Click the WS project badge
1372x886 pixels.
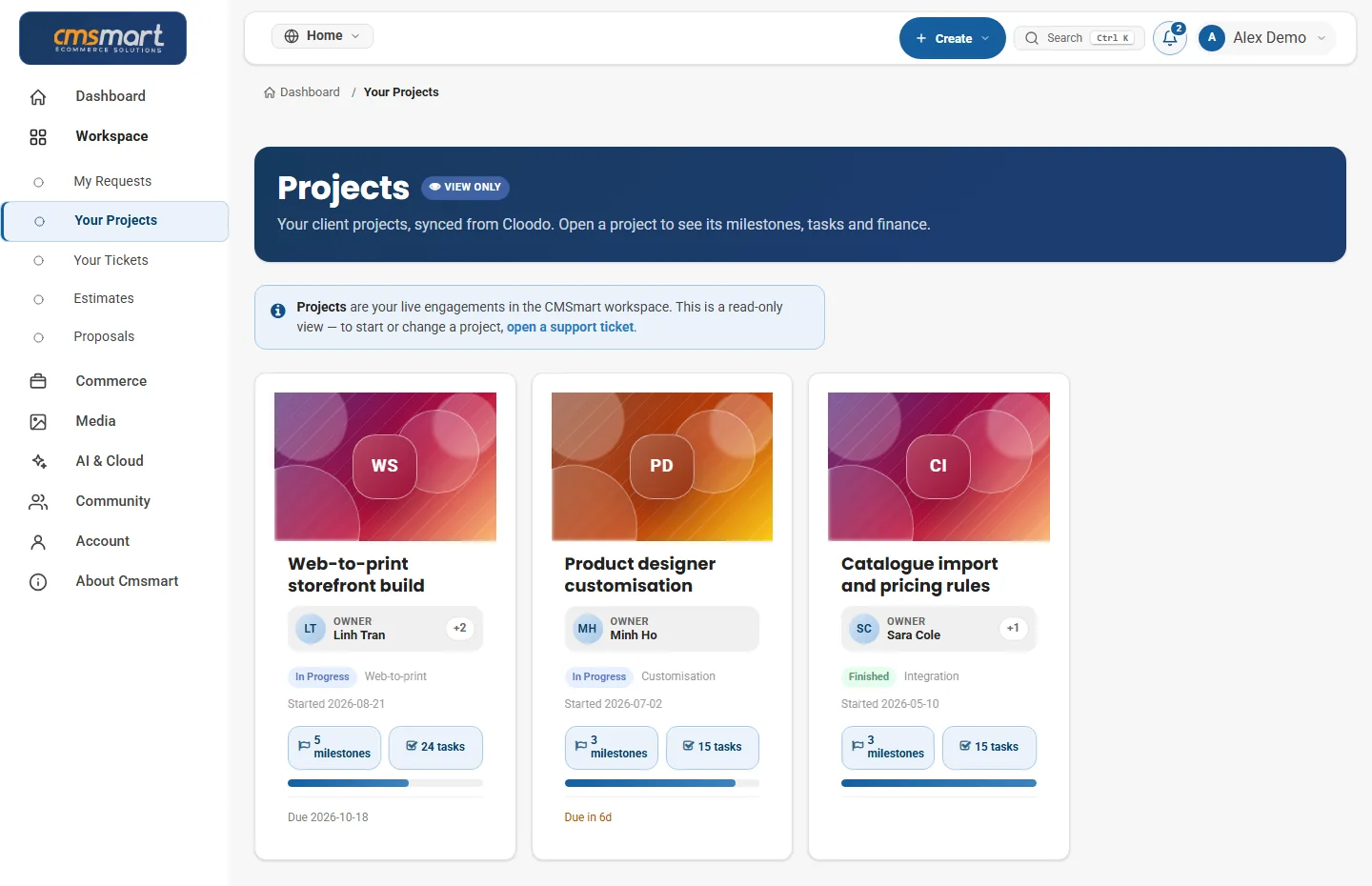385,466
